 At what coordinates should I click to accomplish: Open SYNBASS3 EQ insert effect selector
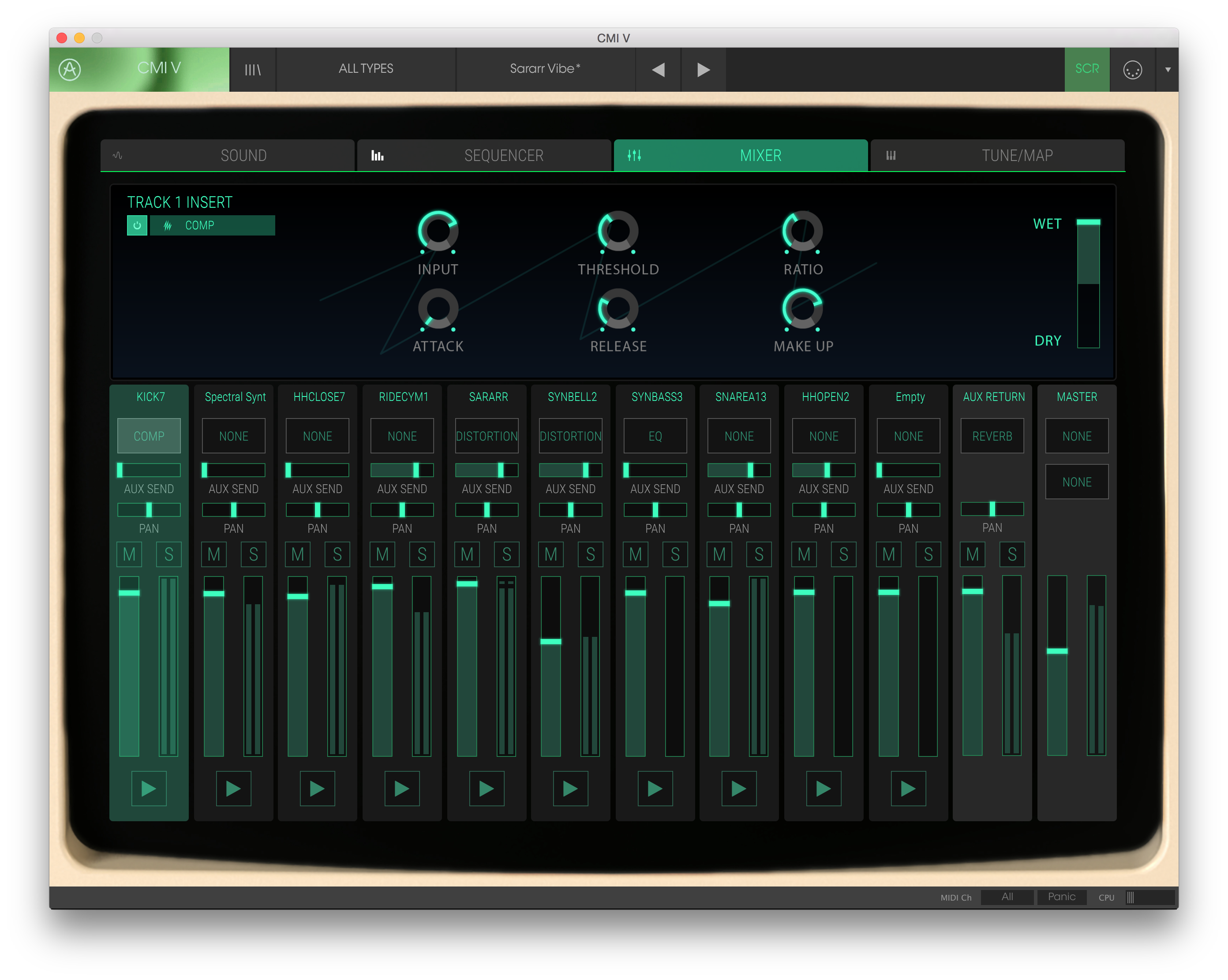click(655, 436)
